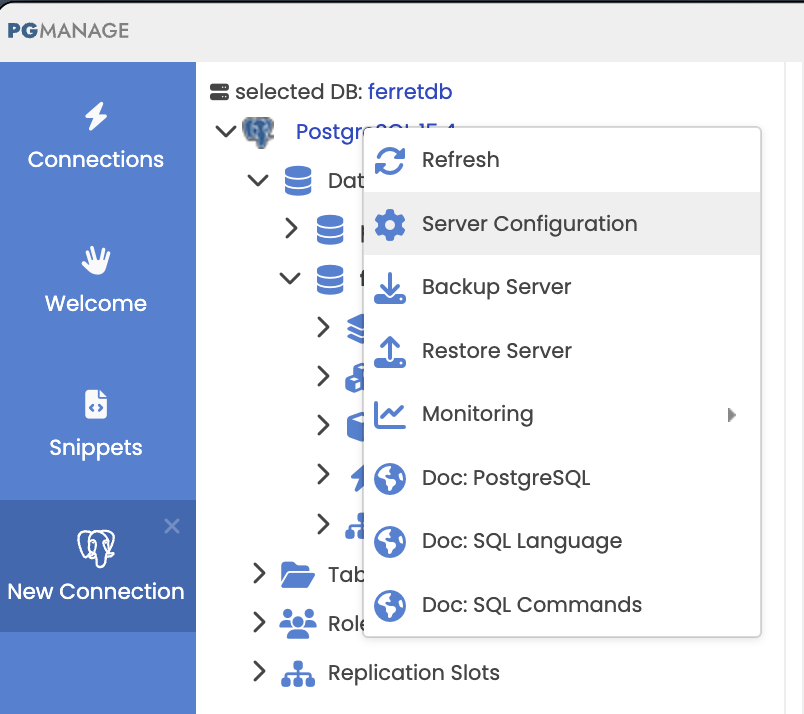Viewport: 804px width, 714px height.
Task: Click the Backup Server download icon
Action: pos(390,287)
